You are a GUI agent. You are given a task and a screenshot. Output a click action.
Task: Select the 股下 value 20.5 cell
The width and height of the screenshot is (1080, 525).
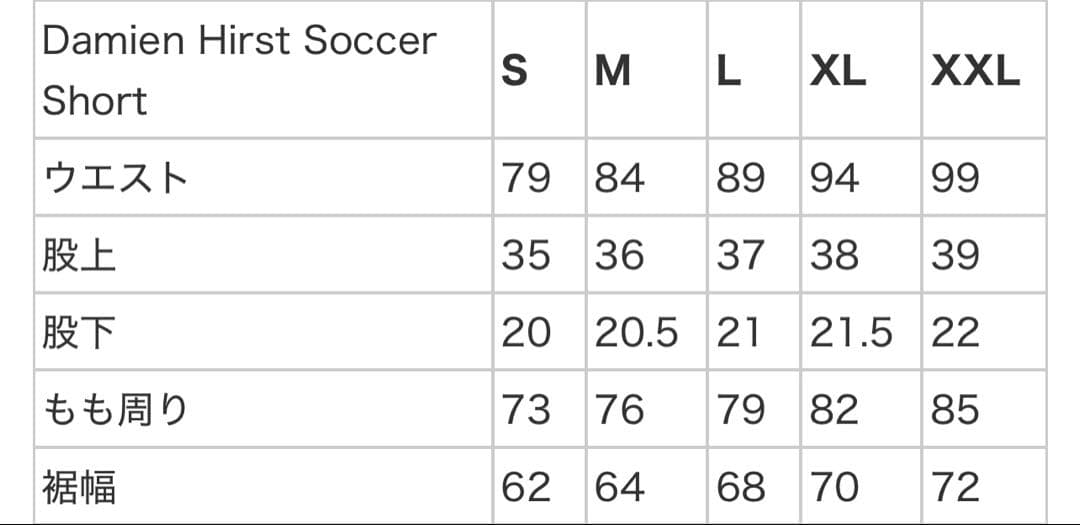coord(637,333)
